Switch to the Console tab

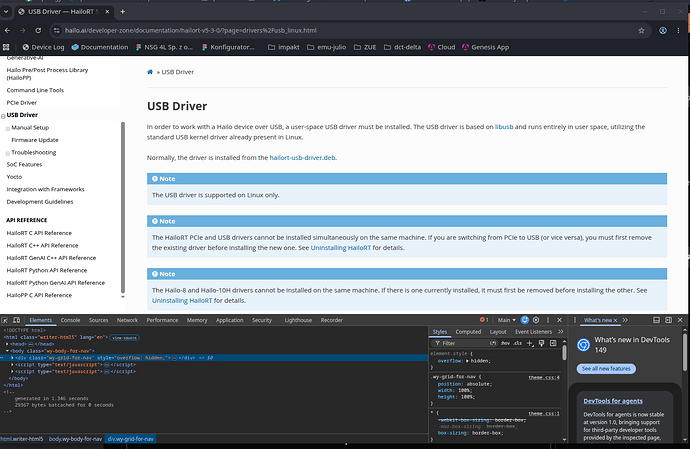[x=70, y=320]
